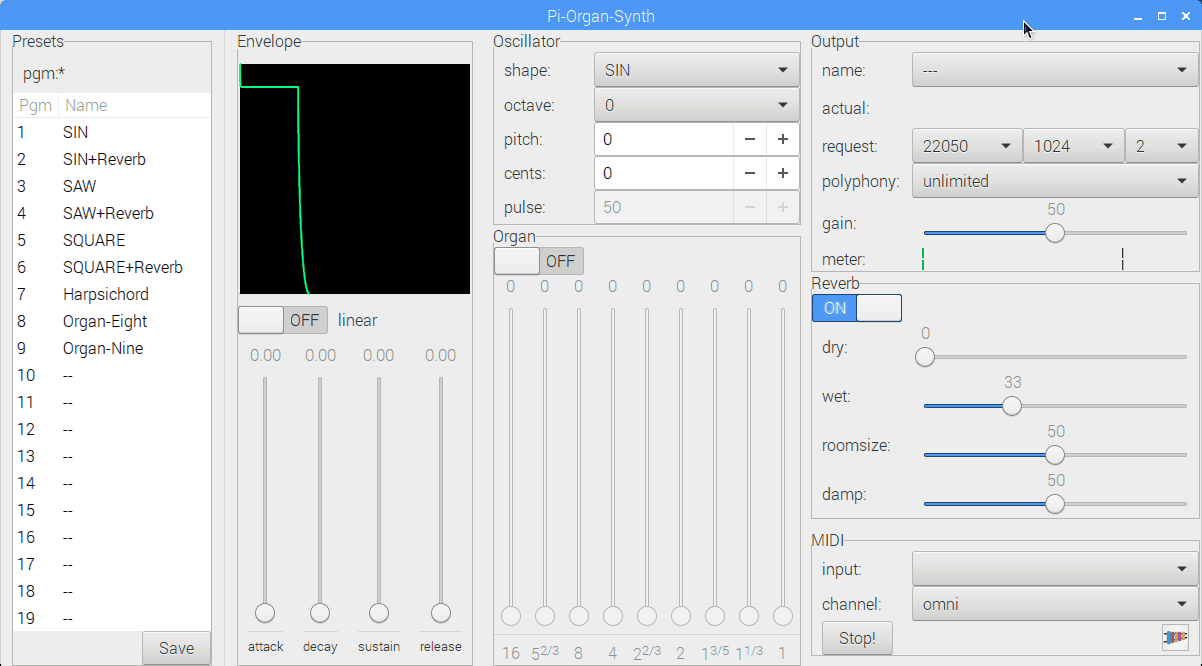
Task: Click the cents value input field
Action: [x=664, y=174]
